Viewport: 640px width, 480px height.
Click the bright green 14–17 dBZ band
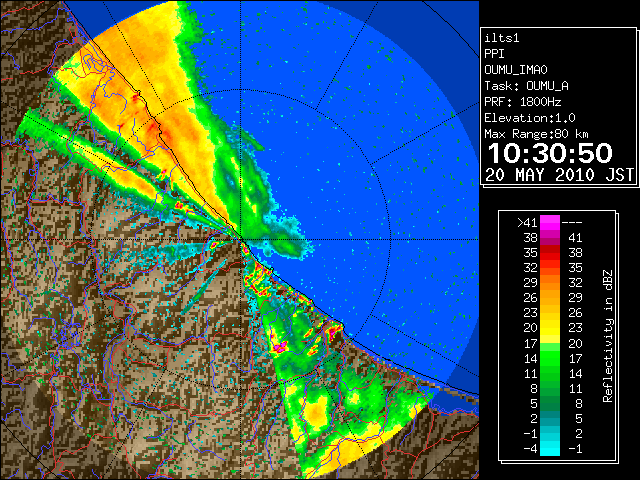coord(550,358)
